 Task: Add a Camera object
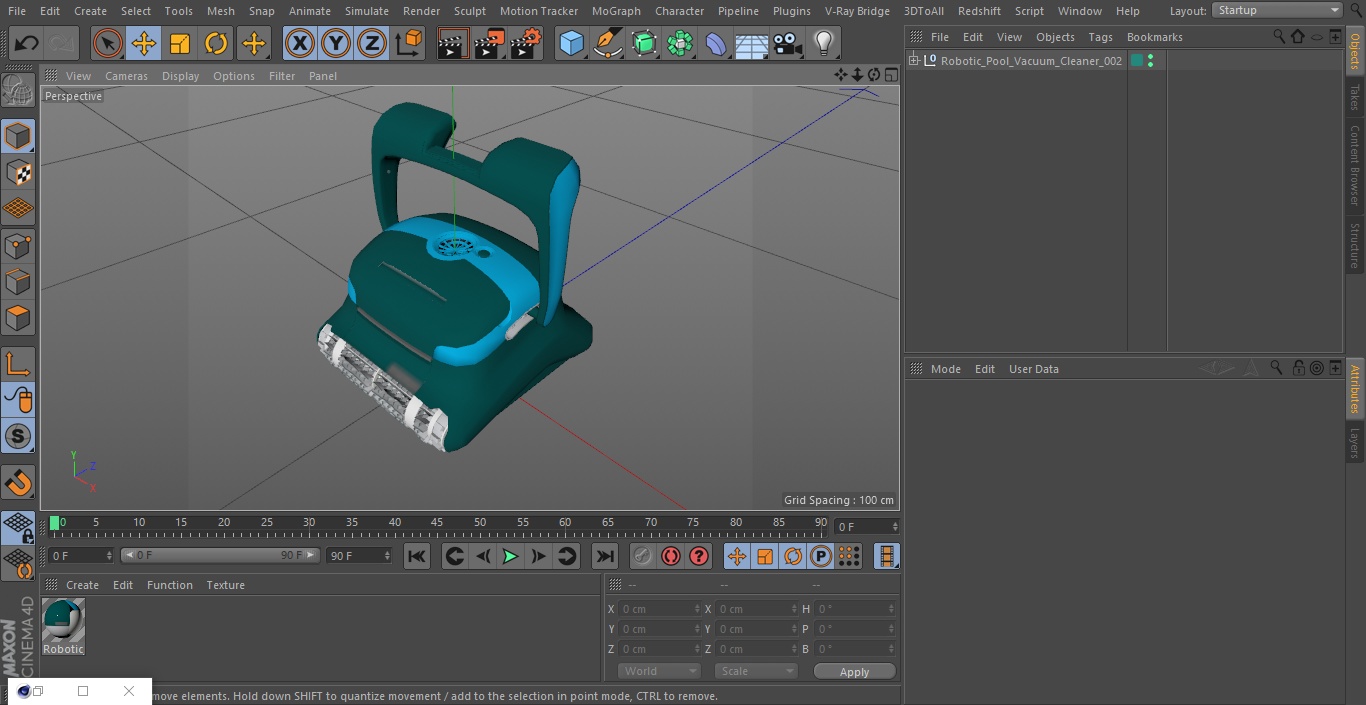coord(787,44)
